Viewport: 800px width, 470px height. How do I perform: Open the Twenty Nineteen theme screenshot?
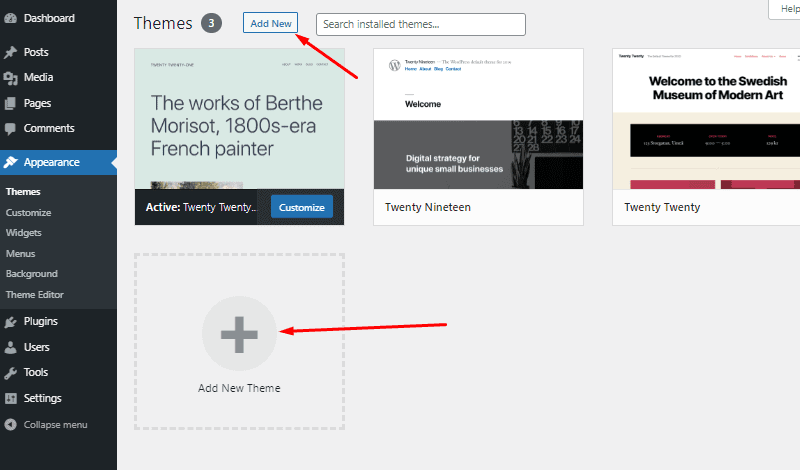coord(478,119)
